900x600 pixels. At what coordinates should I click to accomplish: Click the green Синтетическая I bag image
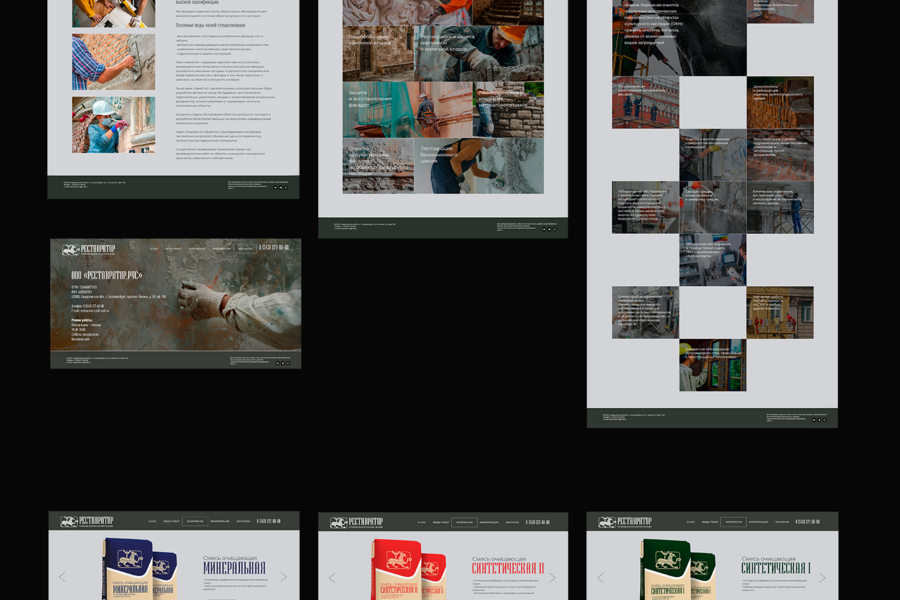pos(677,570)
